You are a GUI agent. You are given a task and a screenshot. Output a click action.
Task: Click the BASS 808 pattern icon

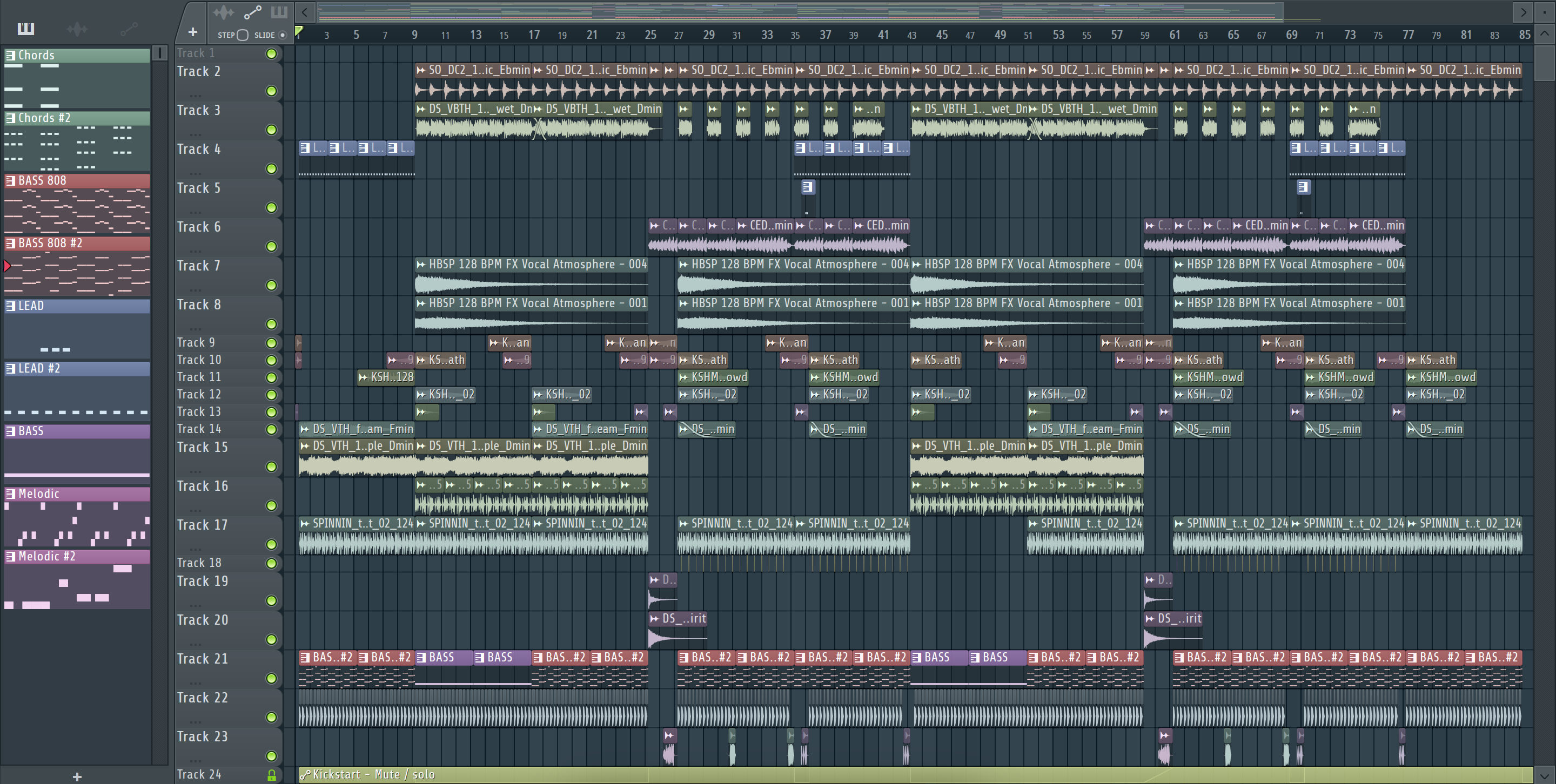10,180
